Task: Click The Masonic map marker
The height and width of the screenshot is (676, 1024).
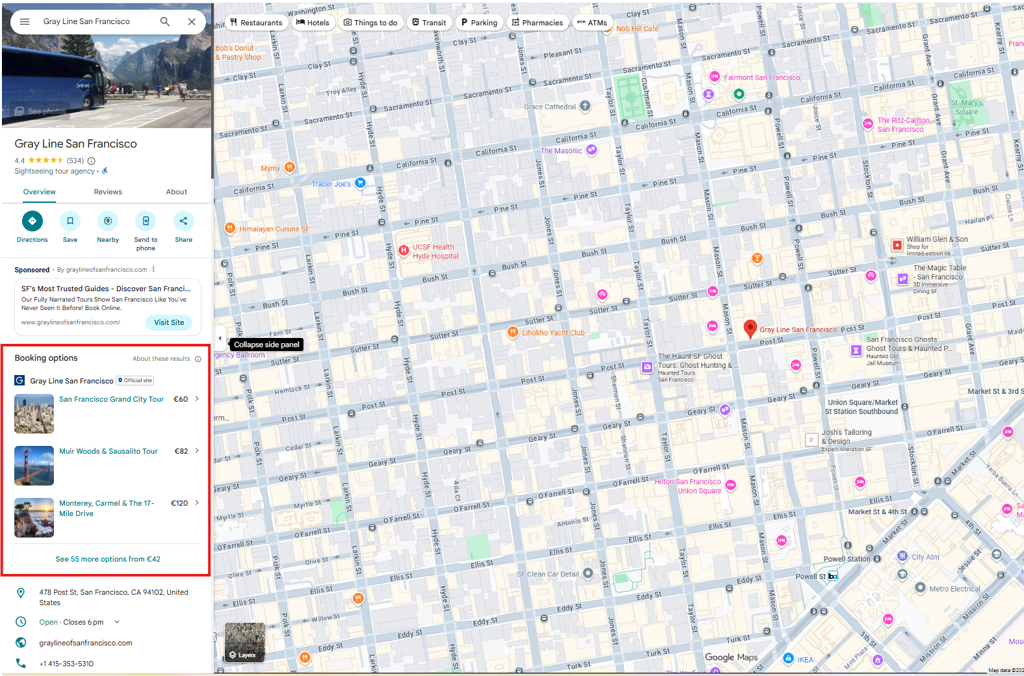Action: 592,150
